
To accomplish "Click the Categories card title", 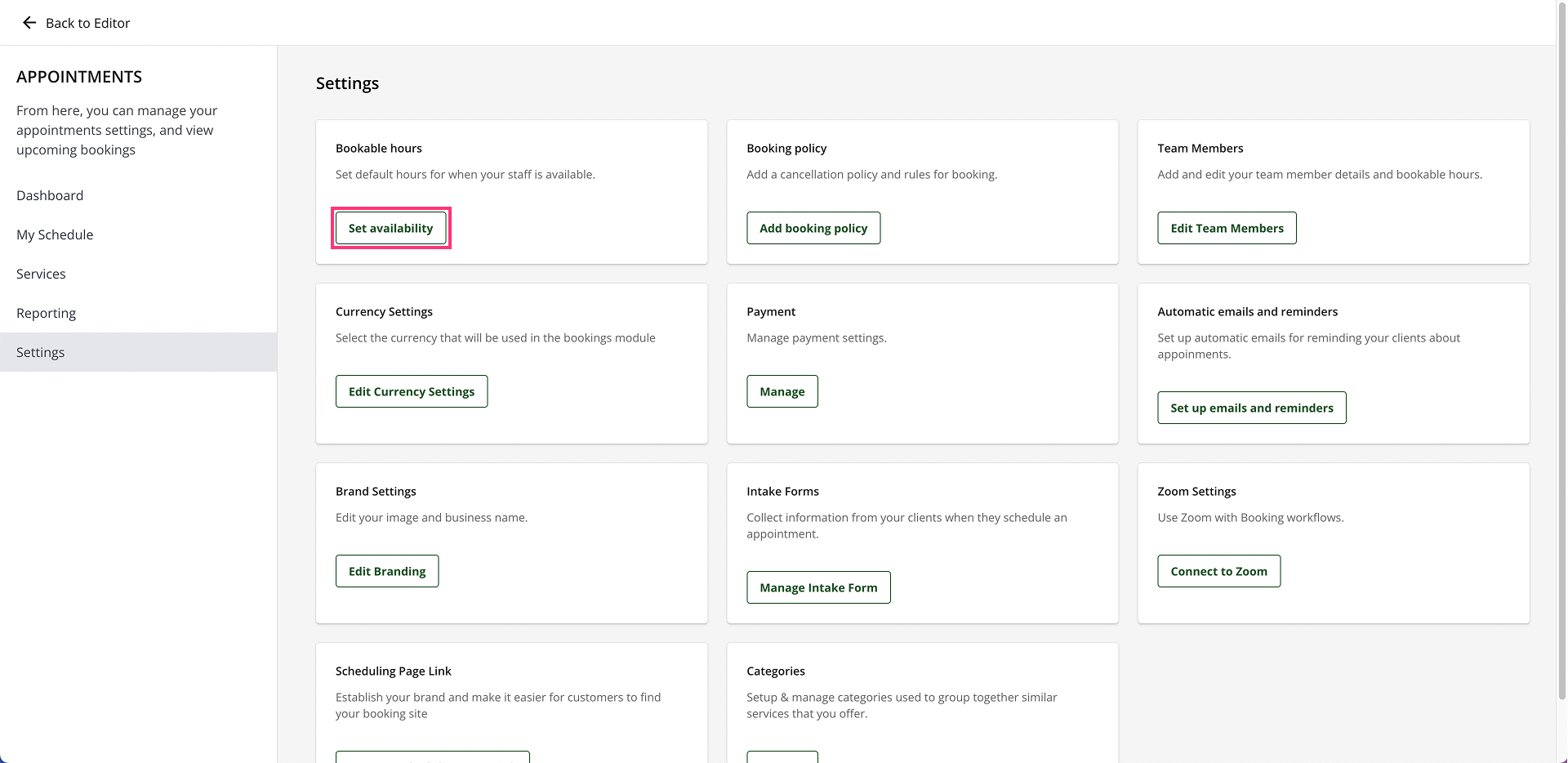I will [x=776, y=671].
